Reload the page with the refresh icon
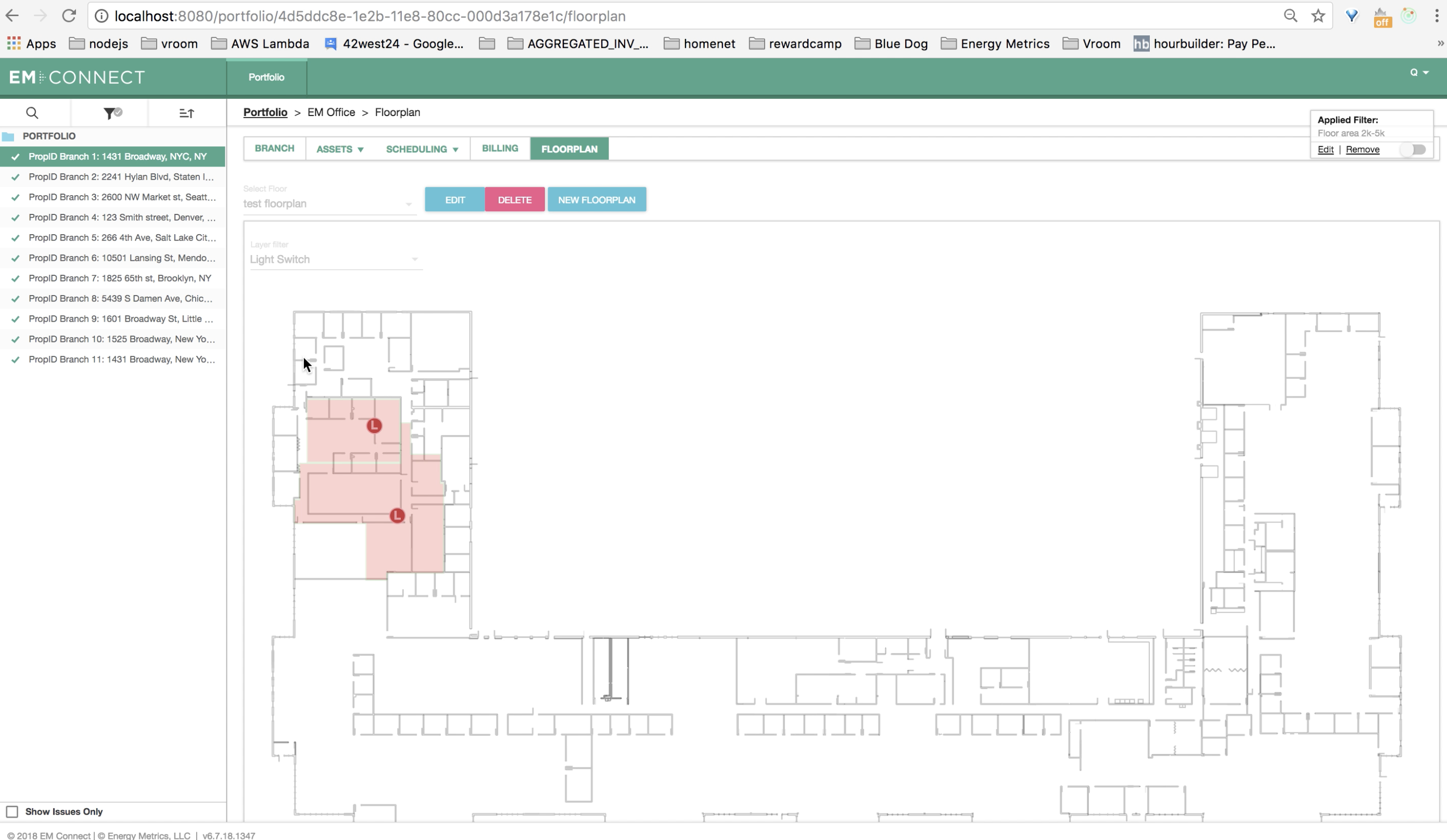 click(69, 16)
